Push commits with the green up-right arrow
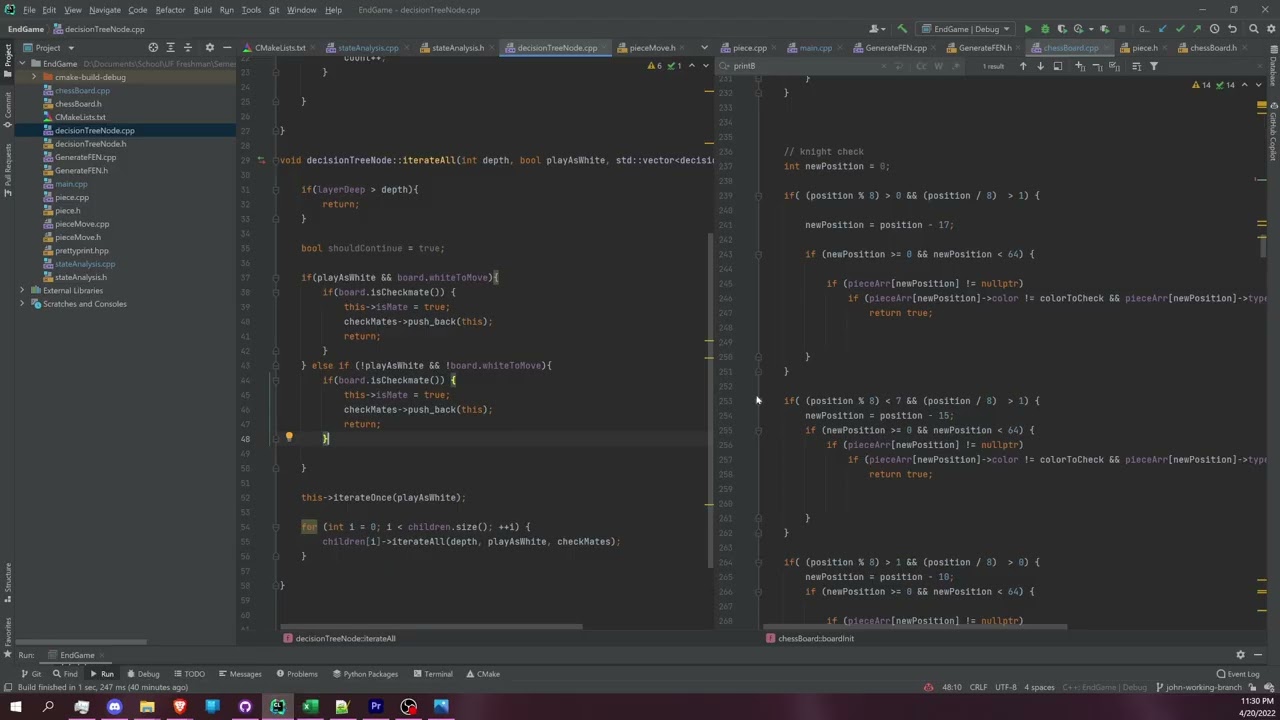Viewport: 1280px width, 720px height. (1197, 29)
